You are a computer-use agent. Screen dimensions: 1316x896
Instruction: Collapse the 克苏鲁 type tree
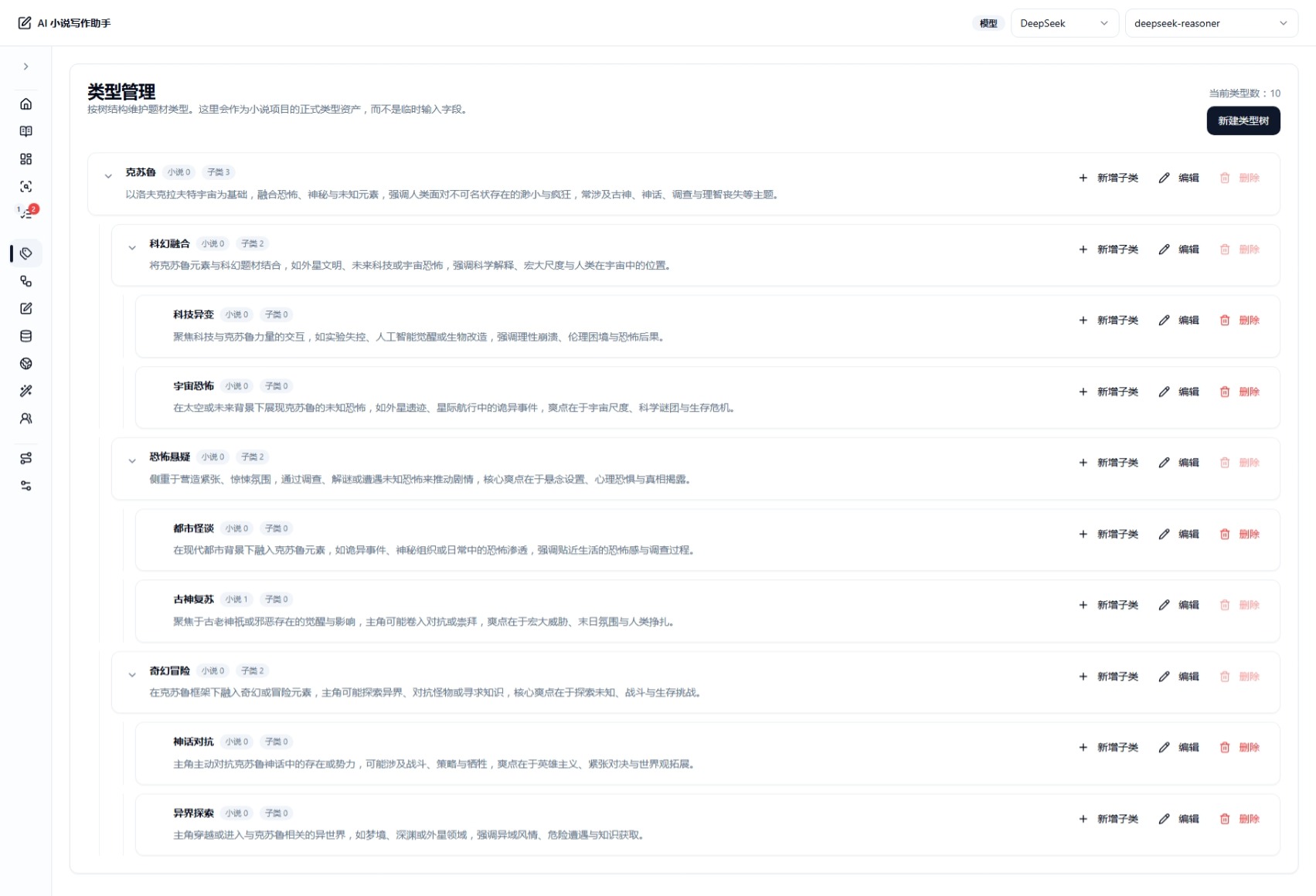pyautogui.click(x=108, y=176)
